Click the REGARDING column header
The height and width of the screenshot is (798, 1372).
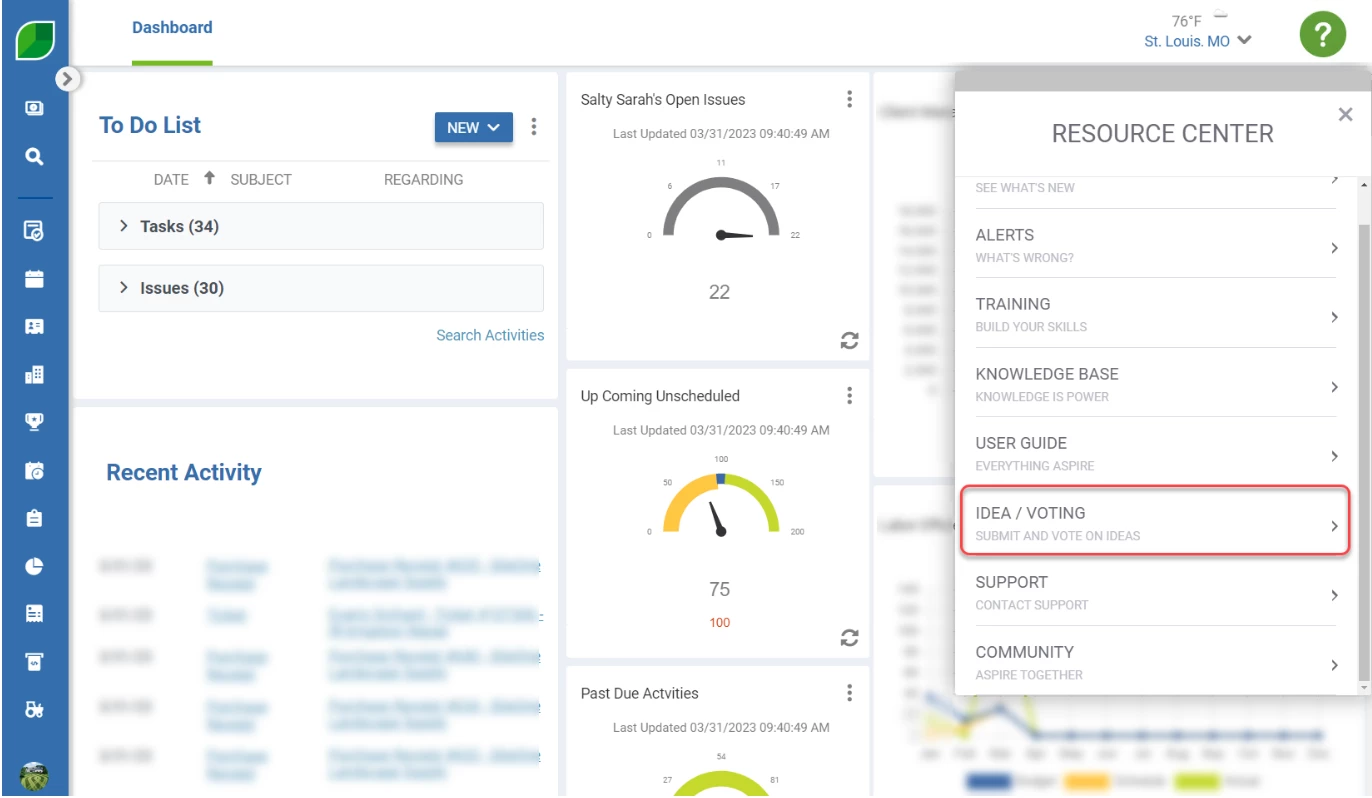(x=424, y=180)
